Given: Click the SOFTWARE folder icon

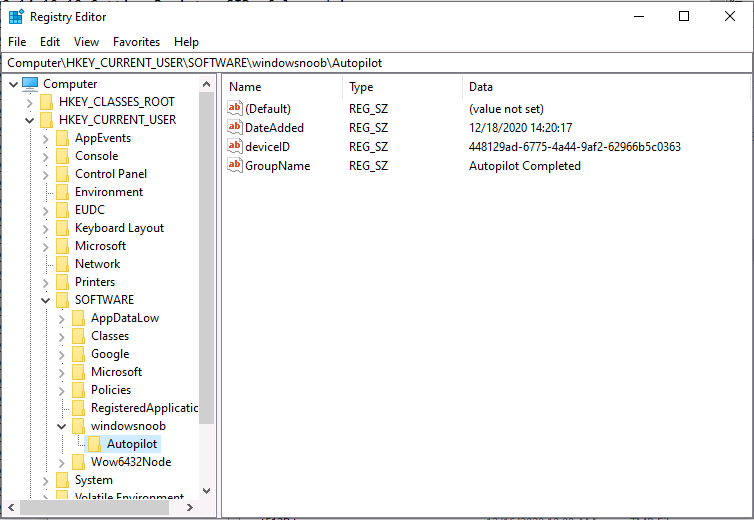Looking at the screenshot, I should click(x=63, y=300).
